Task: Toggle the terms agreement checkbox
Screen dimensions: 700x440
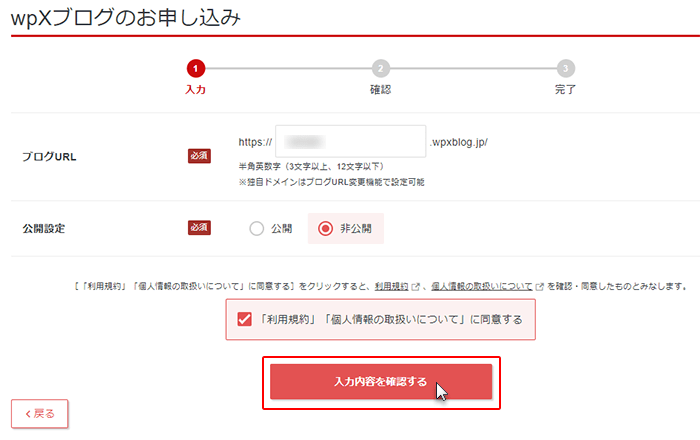Action: 244,319
